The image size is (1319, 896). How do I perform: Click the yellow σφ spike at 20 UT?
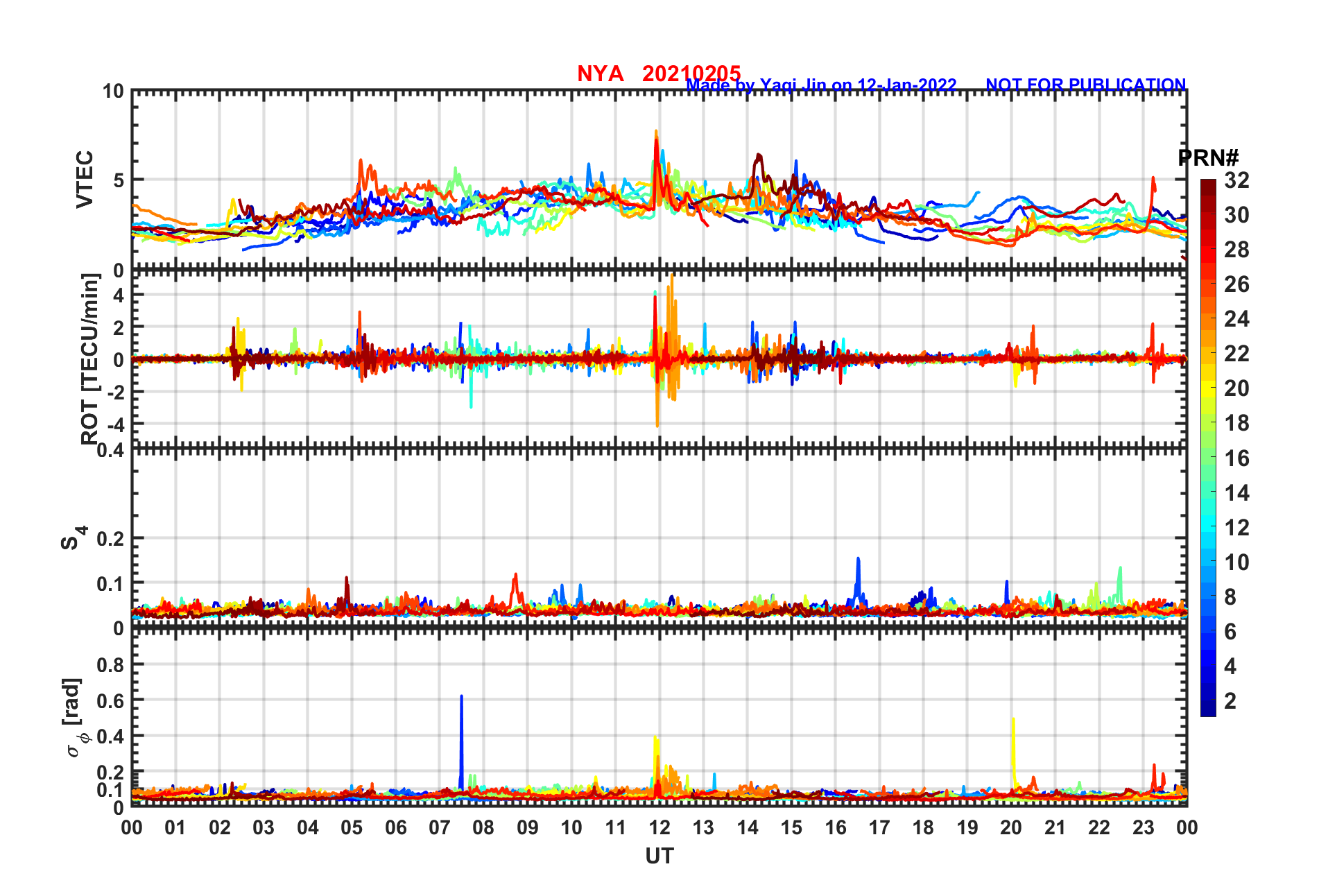click(x=1014, y=752)
